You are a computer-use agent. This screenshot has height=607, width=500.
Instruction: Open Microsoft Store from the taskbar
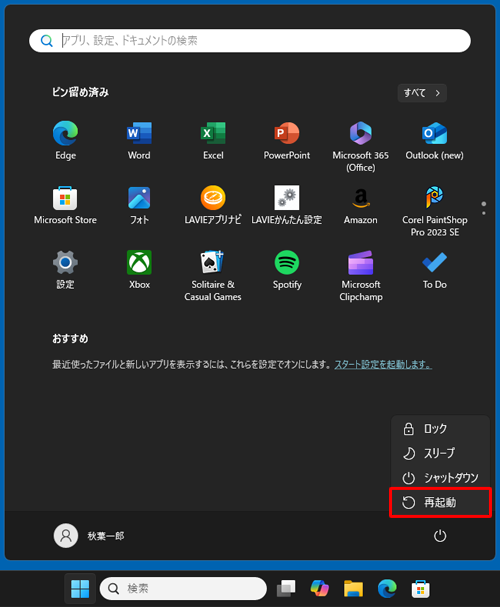(x=421, y=588)
